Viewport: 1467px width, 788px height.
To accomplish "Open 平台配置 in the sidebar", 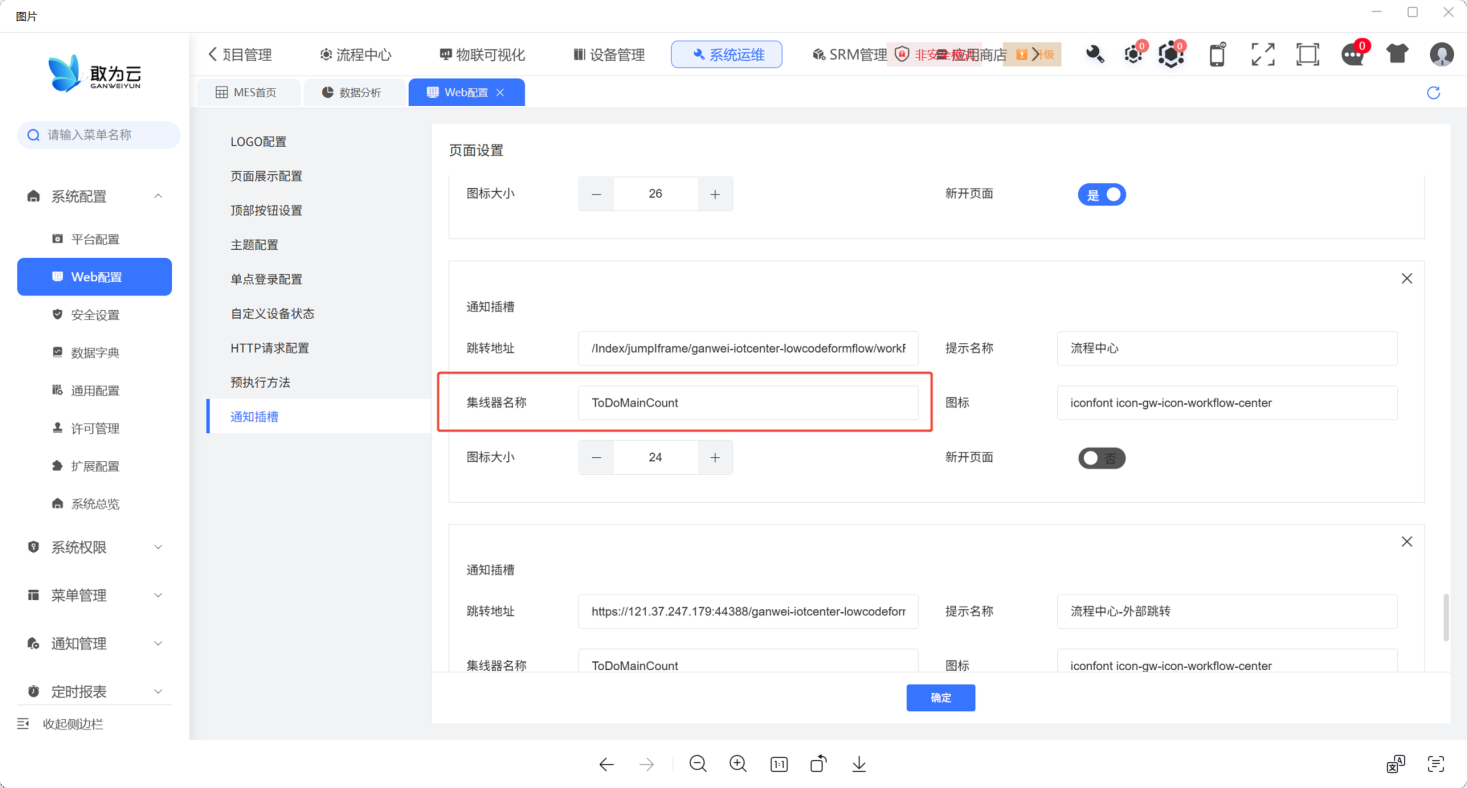I will click(95, 240).
